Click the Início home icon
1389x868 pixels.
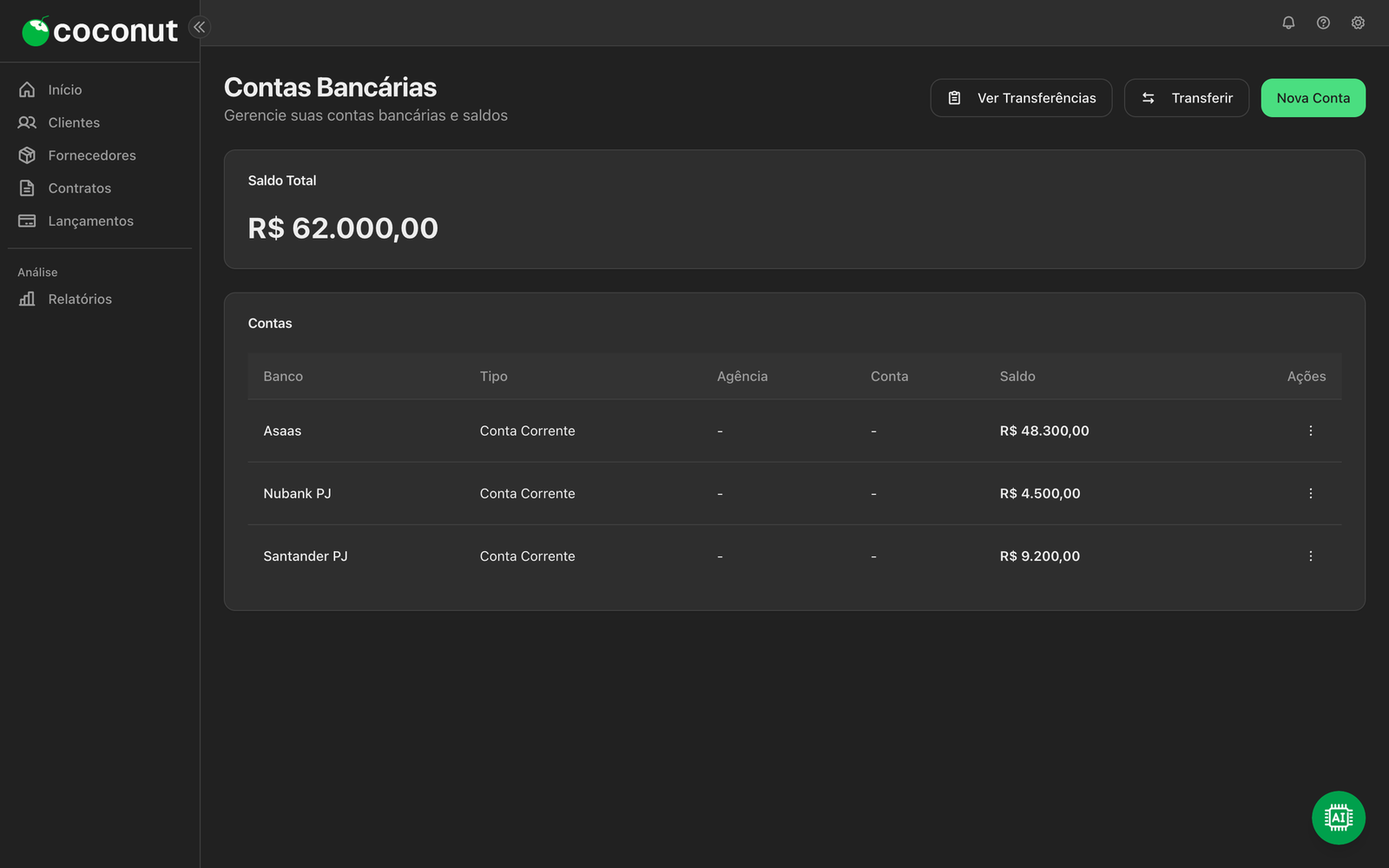coord(27,89)
